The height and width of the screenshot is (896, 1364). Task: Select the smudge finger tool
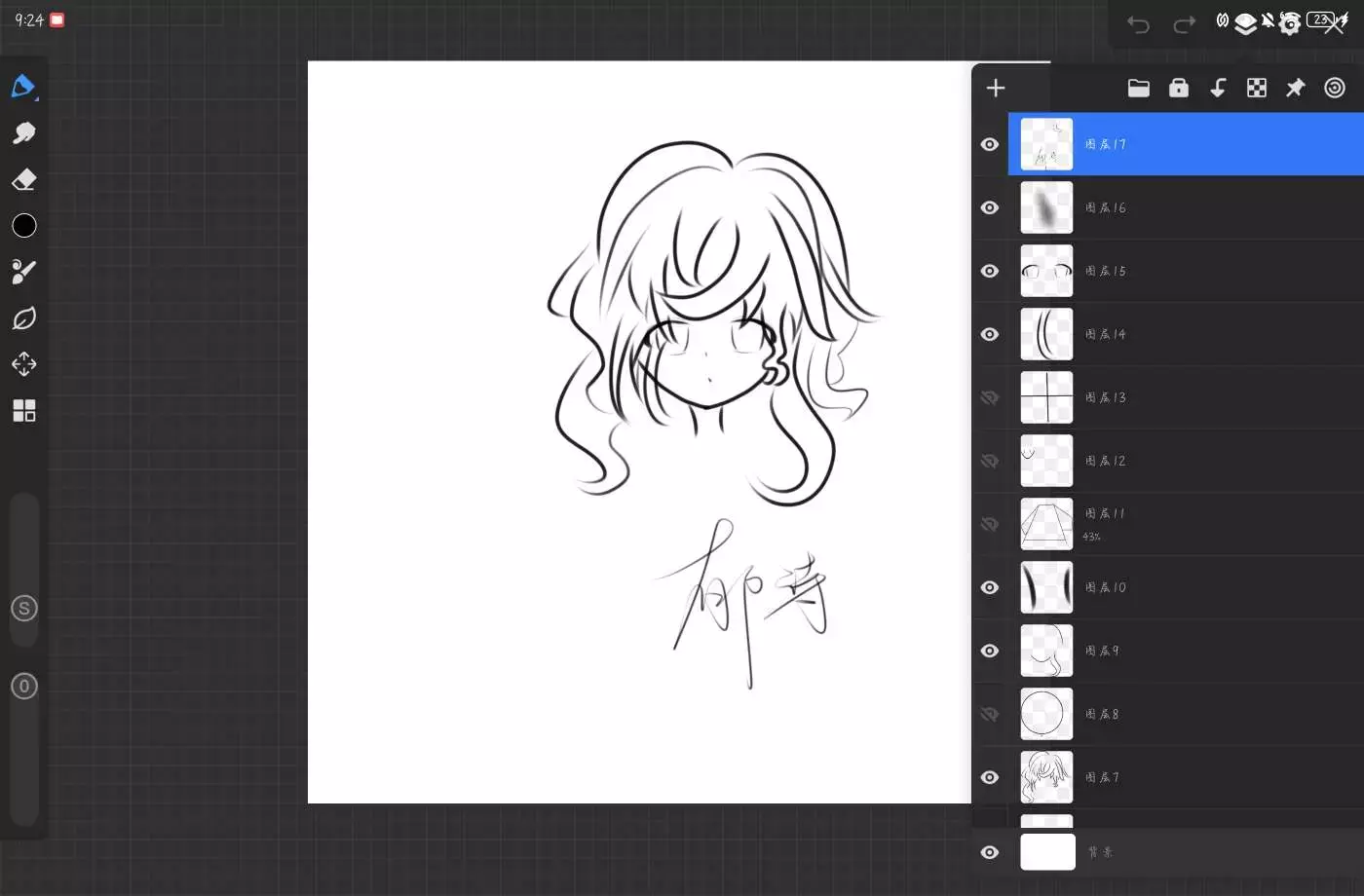tap(23, 133)
